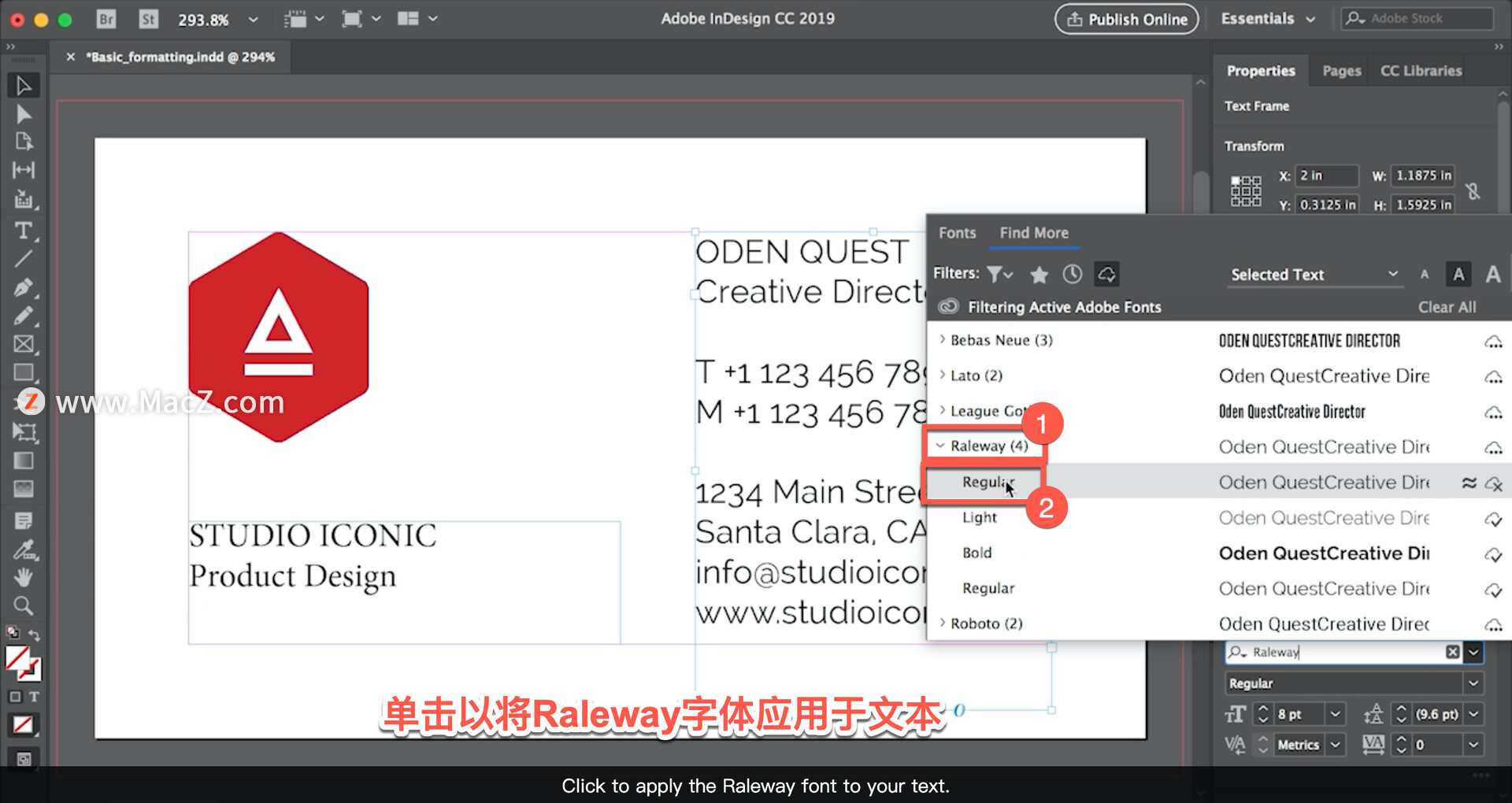Toggle the star filter to show favorite fonts
The image size is (1512, 803).
click(x=1039, y=274)
